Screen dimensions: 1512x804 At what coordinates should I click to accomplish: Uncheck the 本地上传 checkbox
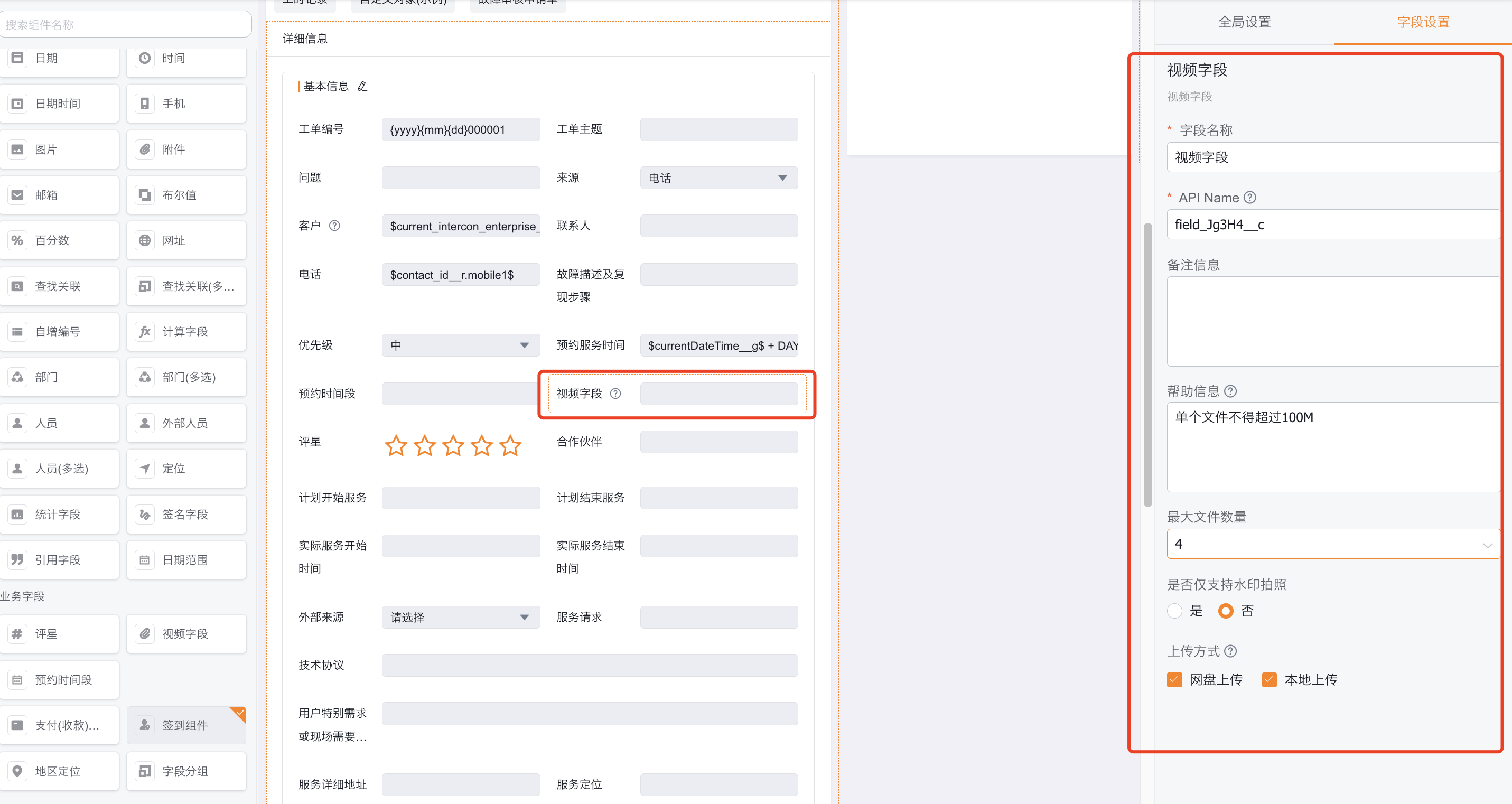pos(1269,679)
